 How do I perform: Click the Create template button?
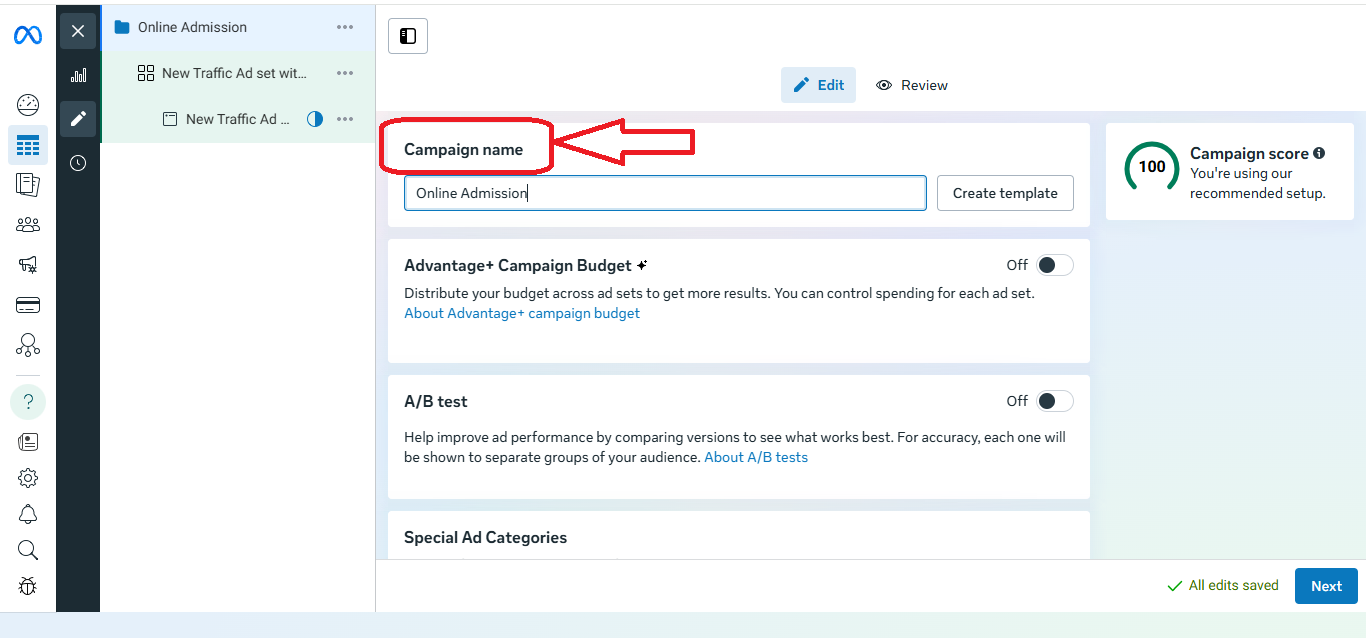click(x=1005, y=193)
